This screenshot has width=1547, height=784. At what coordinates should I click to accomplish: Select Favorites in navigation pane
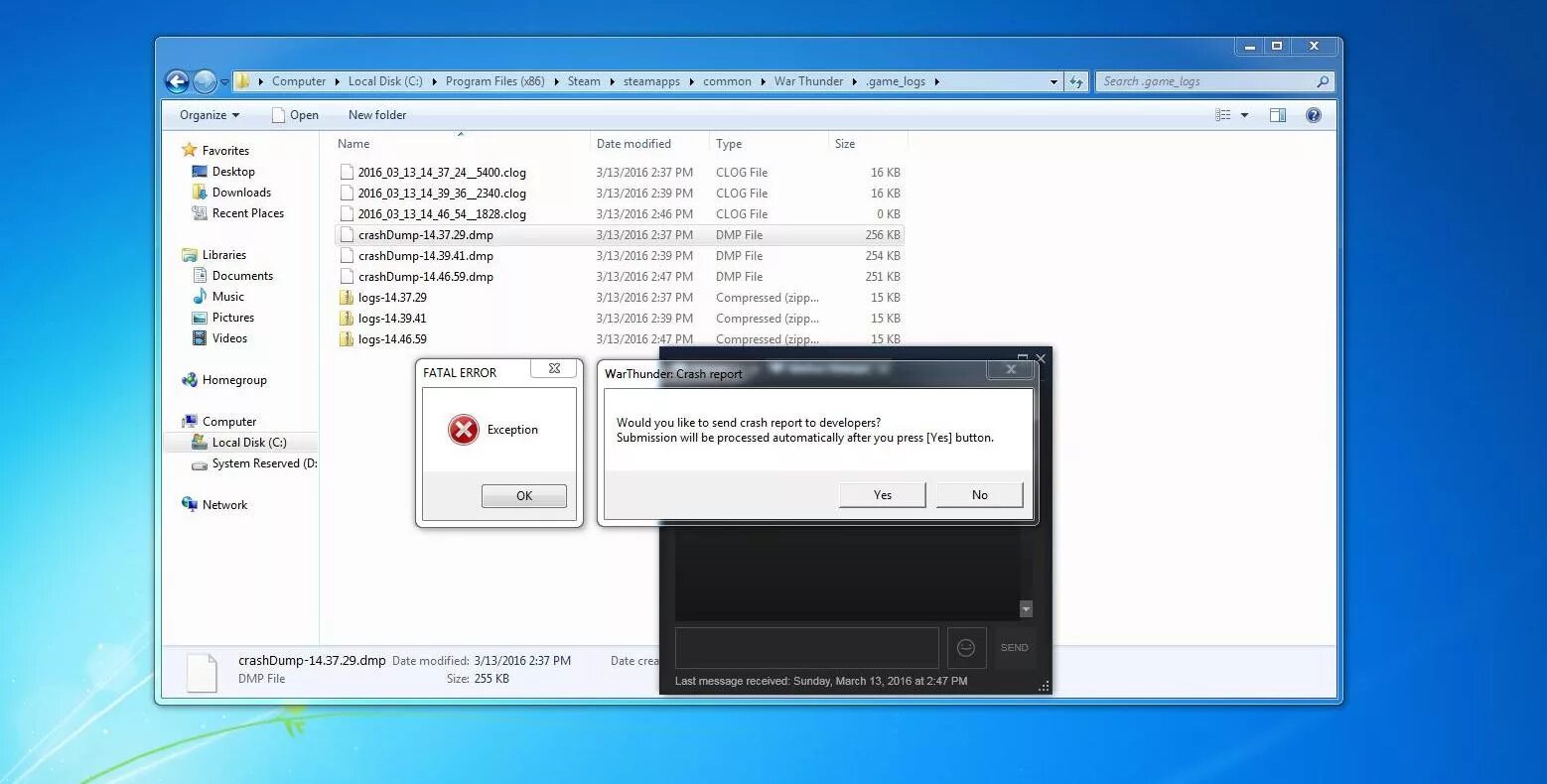coord(225,151)
